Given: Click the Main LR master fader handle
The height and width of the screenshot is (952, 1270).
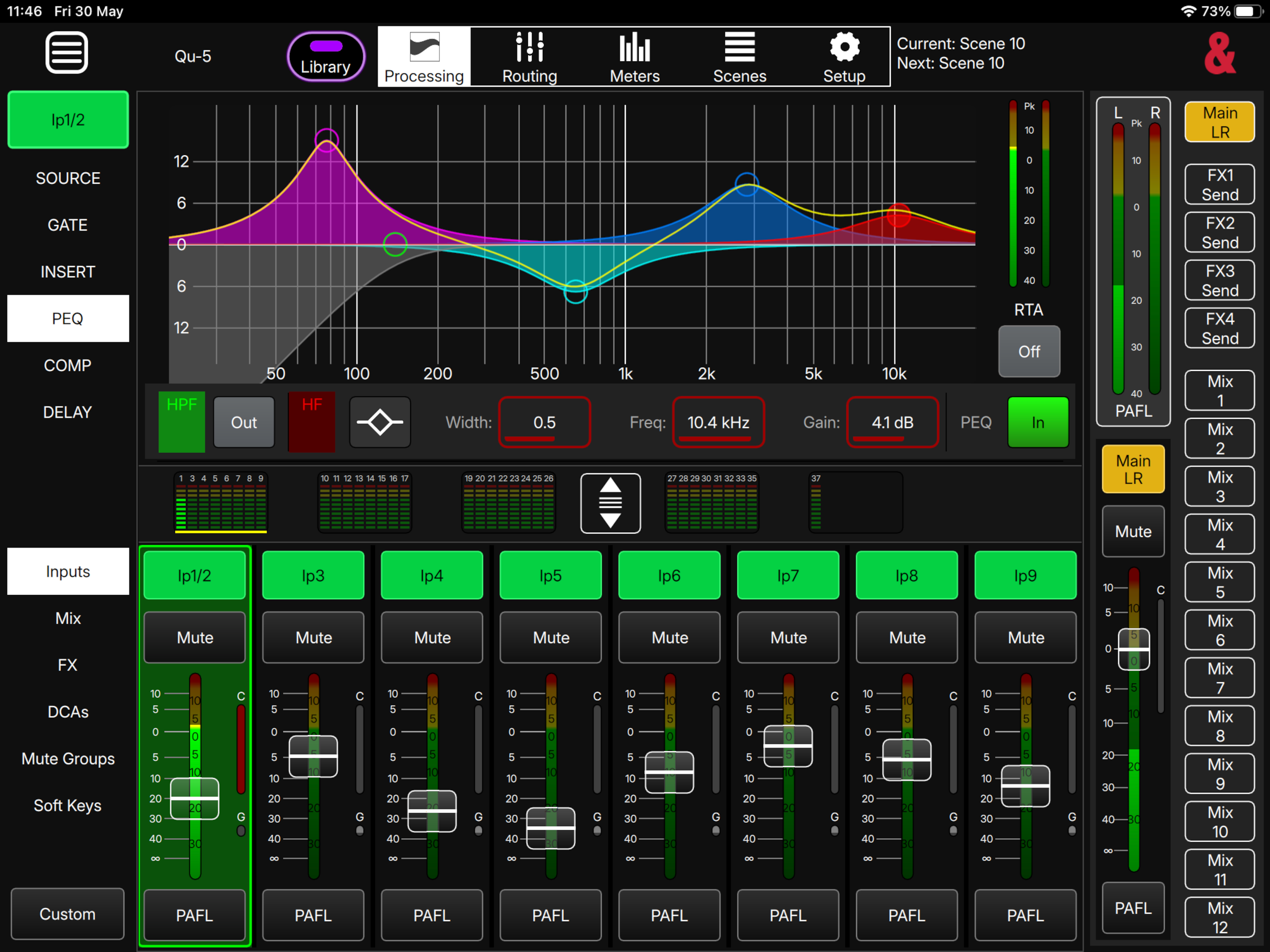Looking at the screenshot, I should pos(1134,649).
